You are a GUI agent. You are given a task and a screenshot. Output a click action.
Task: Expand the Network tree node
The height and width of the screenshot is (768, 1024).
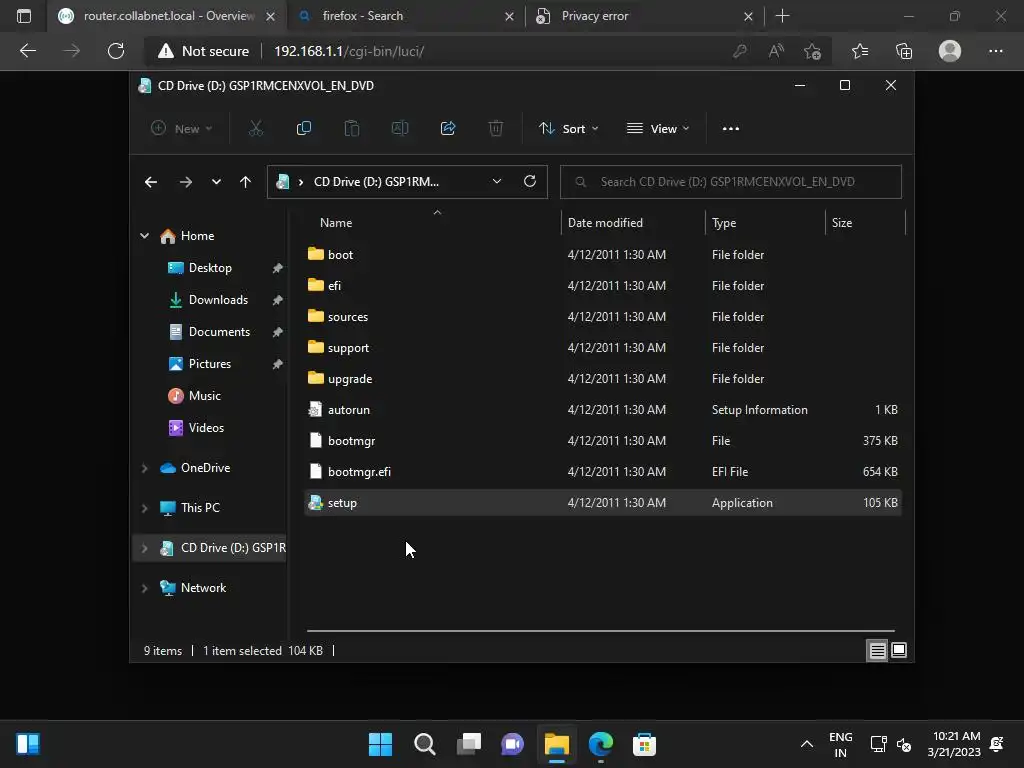(x=144, y=588)
